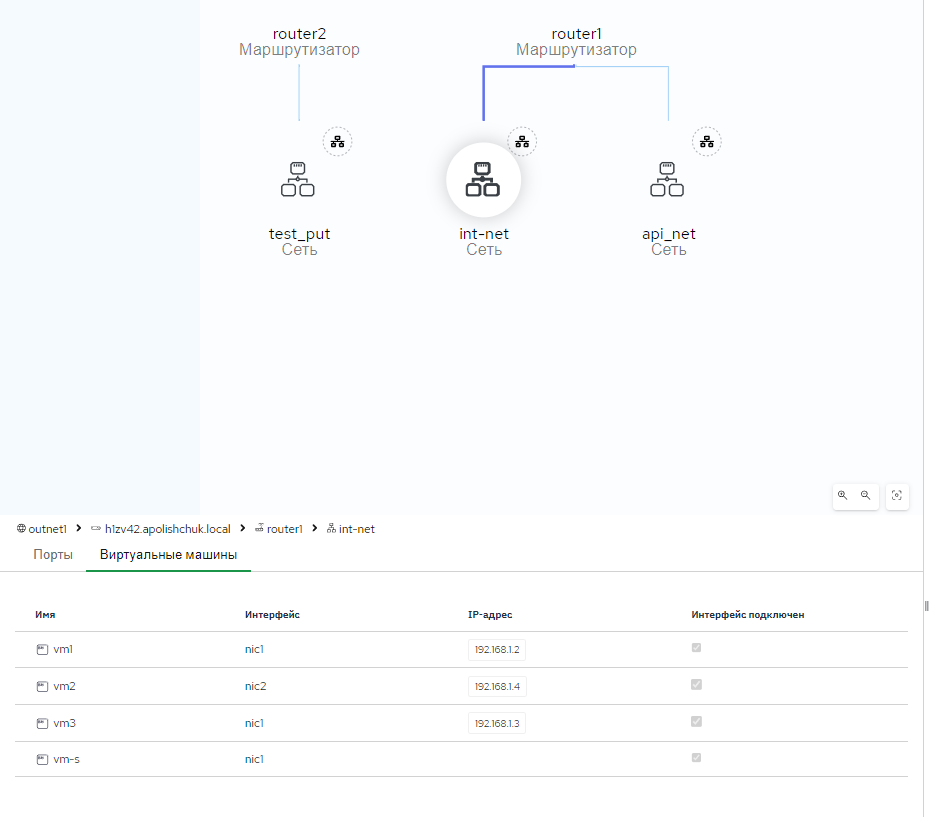
Task: Expand chevron after router1 breadcrumb
Action: pyautogui.click(x=315, y=528)
